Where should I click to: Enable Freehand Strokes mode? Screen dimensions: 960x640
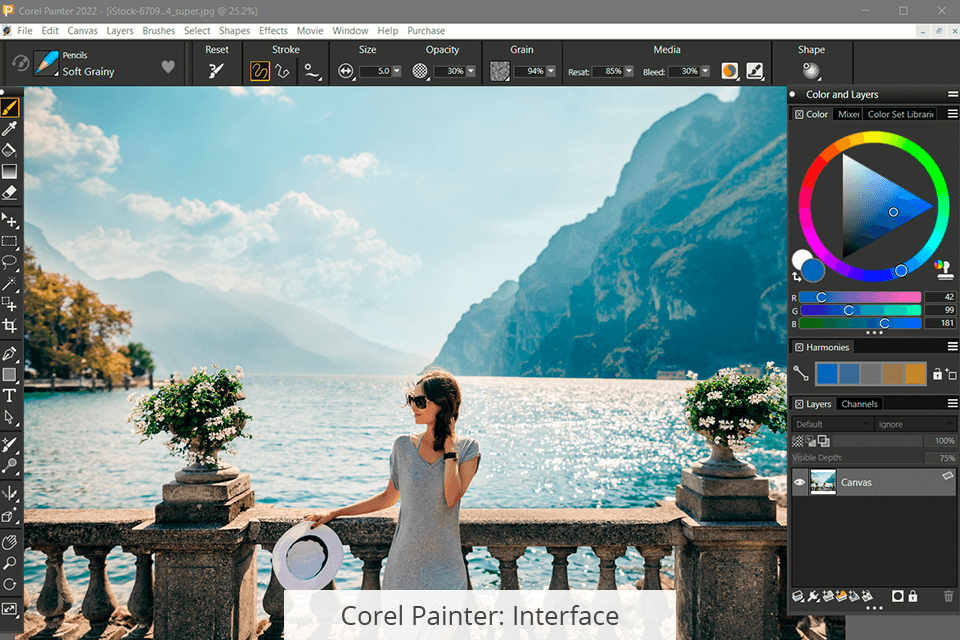pyautogui.click(x=260, y=71)
